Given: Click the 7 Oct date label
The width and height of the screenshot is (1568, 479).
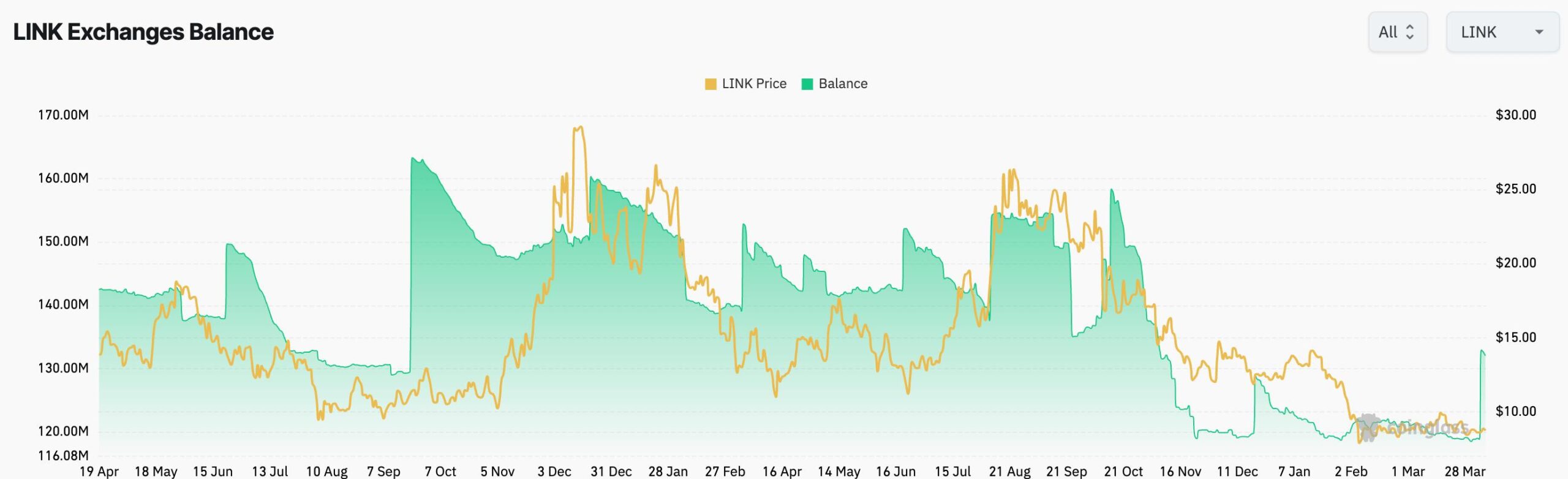Looking at the screenshot, I should tap(440, 472).
